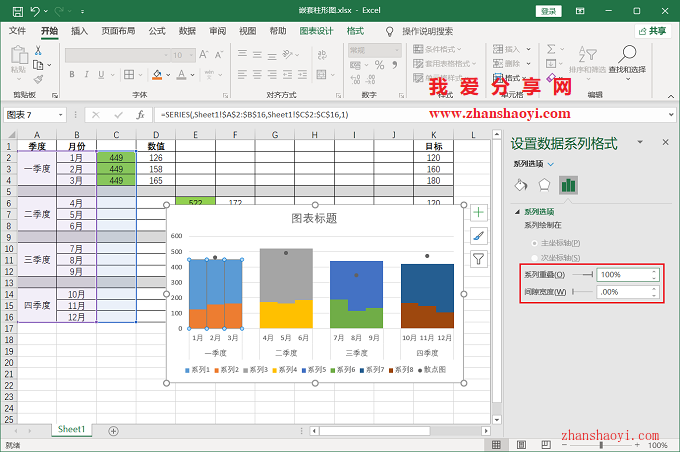Click the Insert Function fx icon
The image size is (680, 452).
140,115
